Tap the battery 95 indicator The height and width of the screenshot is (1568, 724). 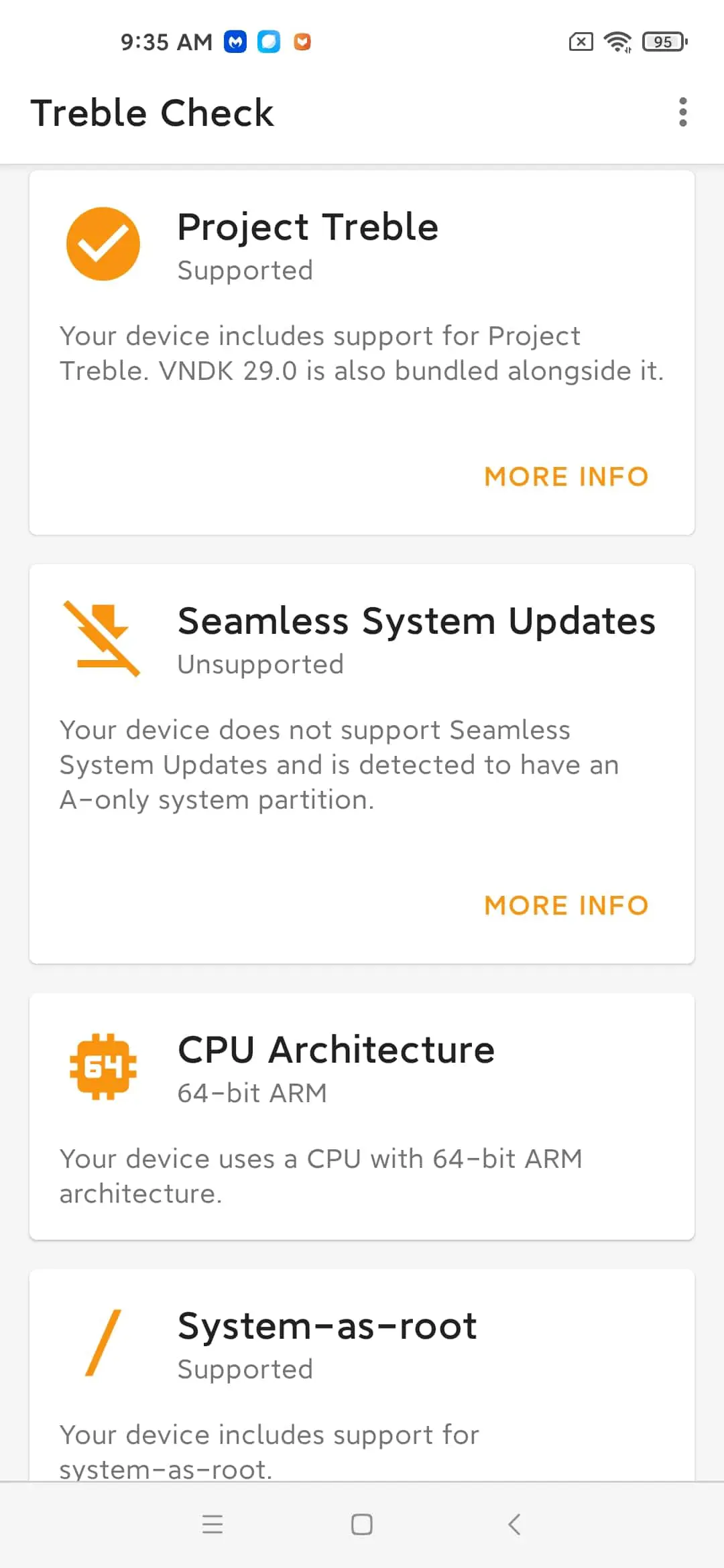point(665,42)
